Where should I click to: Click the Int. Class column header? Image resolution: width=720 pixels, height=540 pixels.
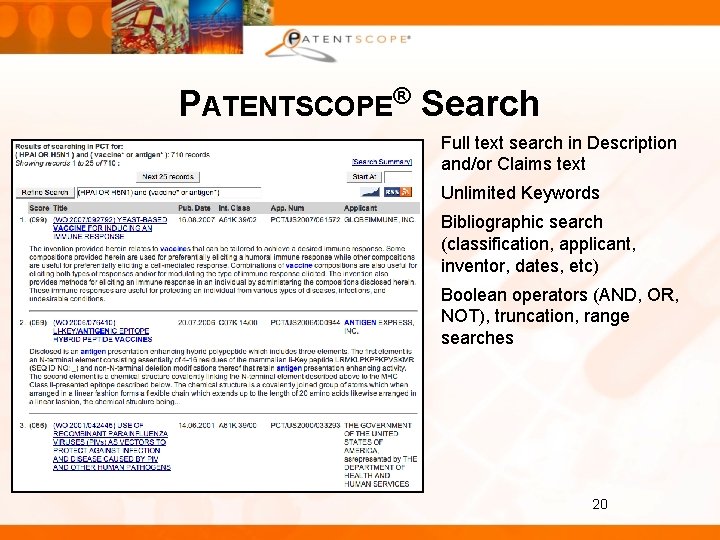point(234,208)
